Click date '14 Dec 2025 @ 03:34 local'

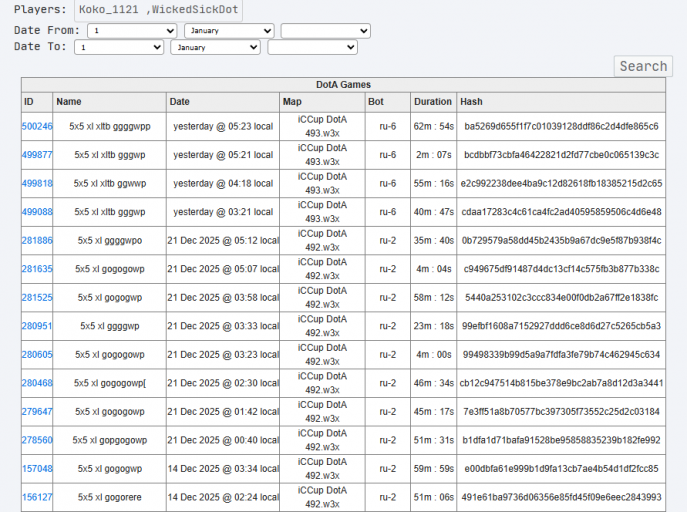(x=223, y=469)
